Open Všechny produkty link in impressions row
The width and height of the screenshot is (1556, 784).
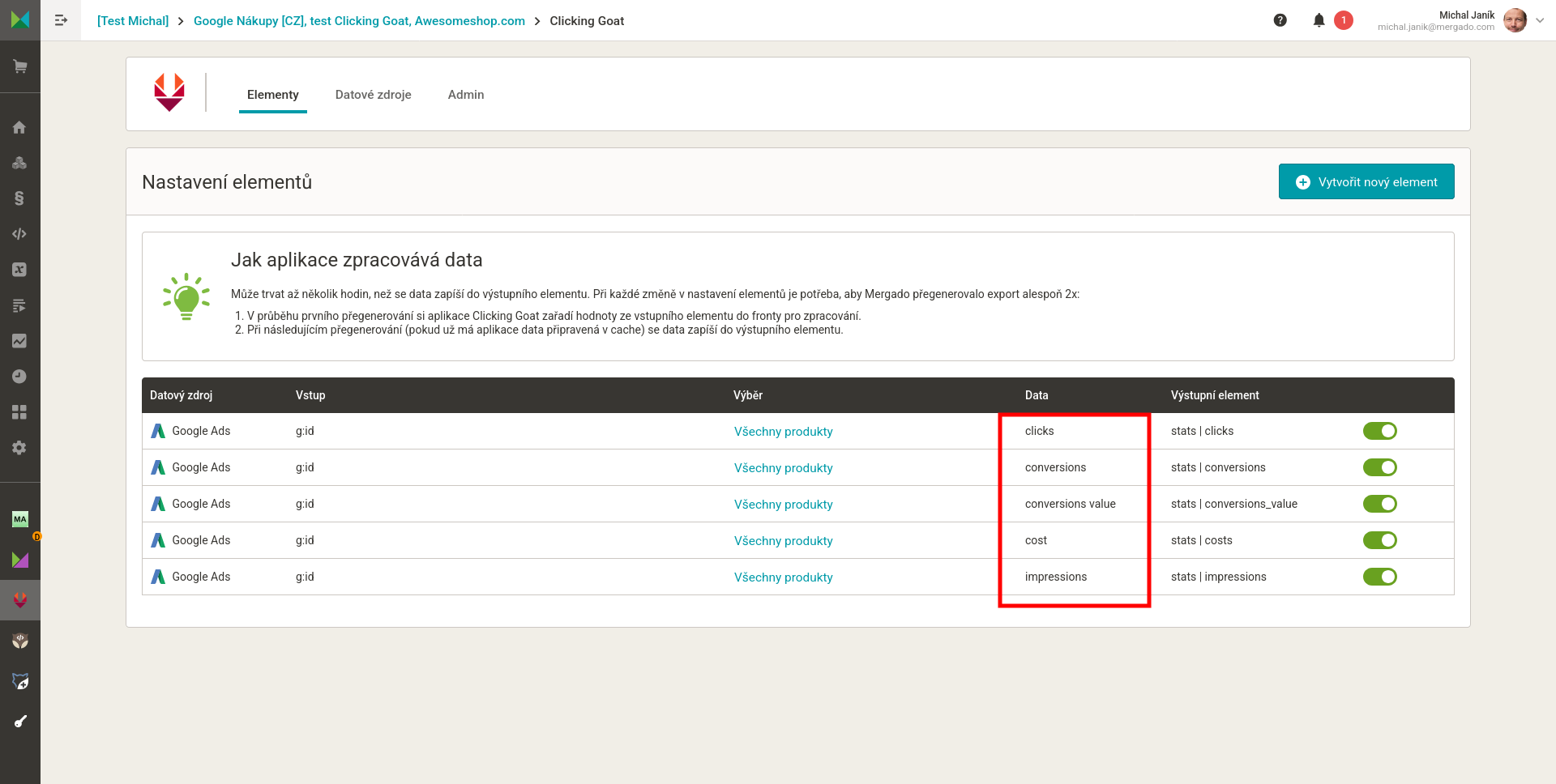(784, 577)
